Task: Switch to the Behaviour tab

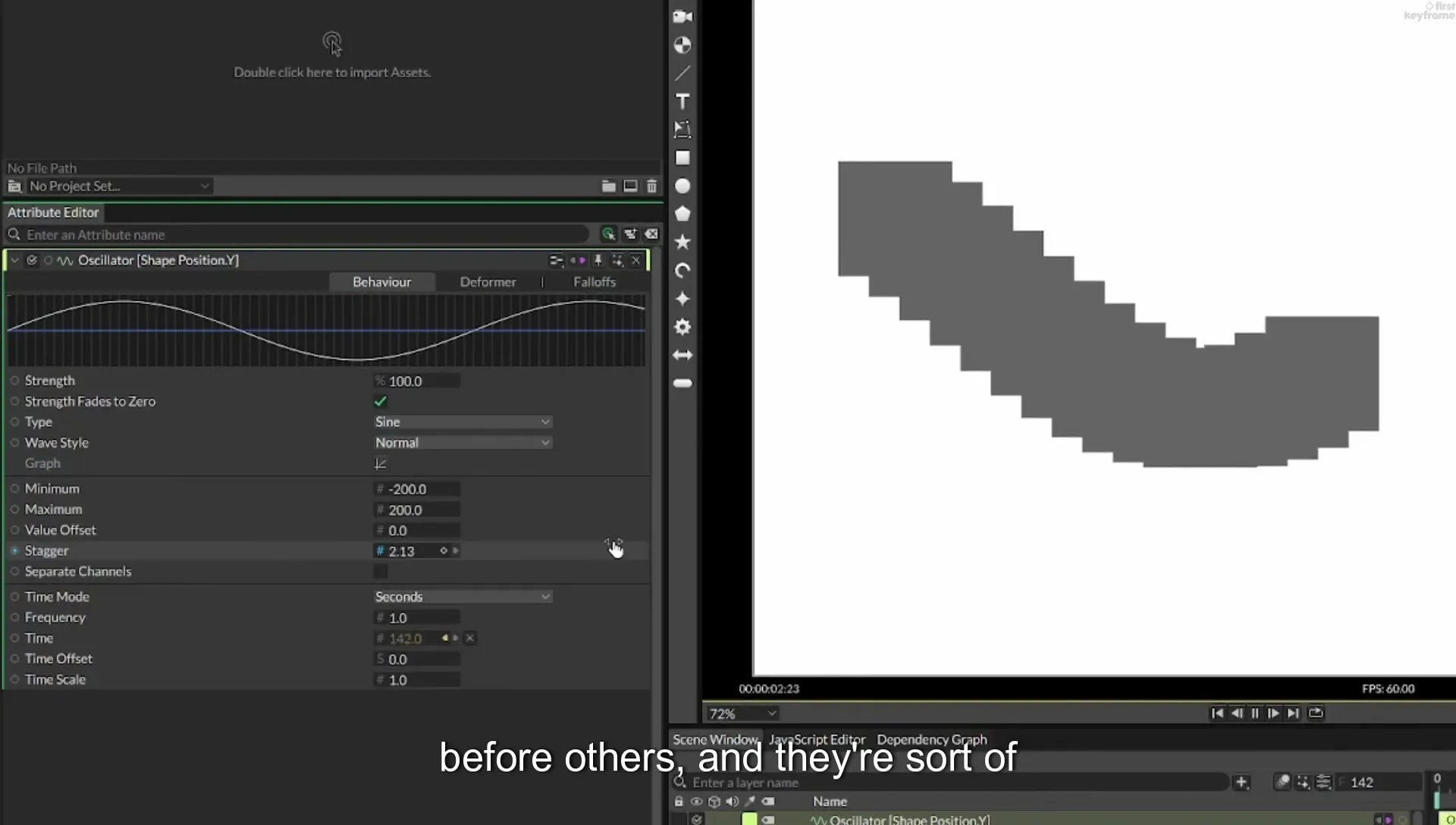Action: [381, 282]
